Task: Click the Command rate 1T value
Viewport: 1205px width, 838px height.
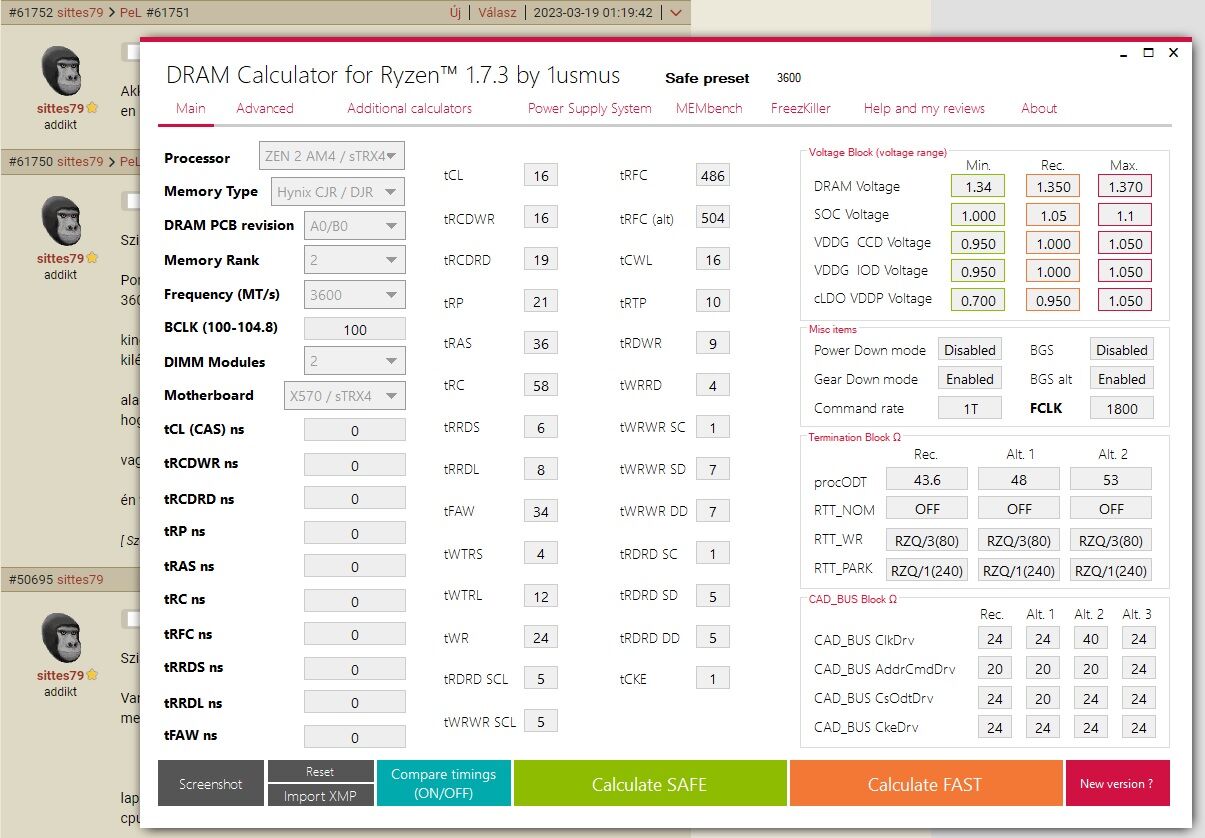Action: (x=970, y=408)
